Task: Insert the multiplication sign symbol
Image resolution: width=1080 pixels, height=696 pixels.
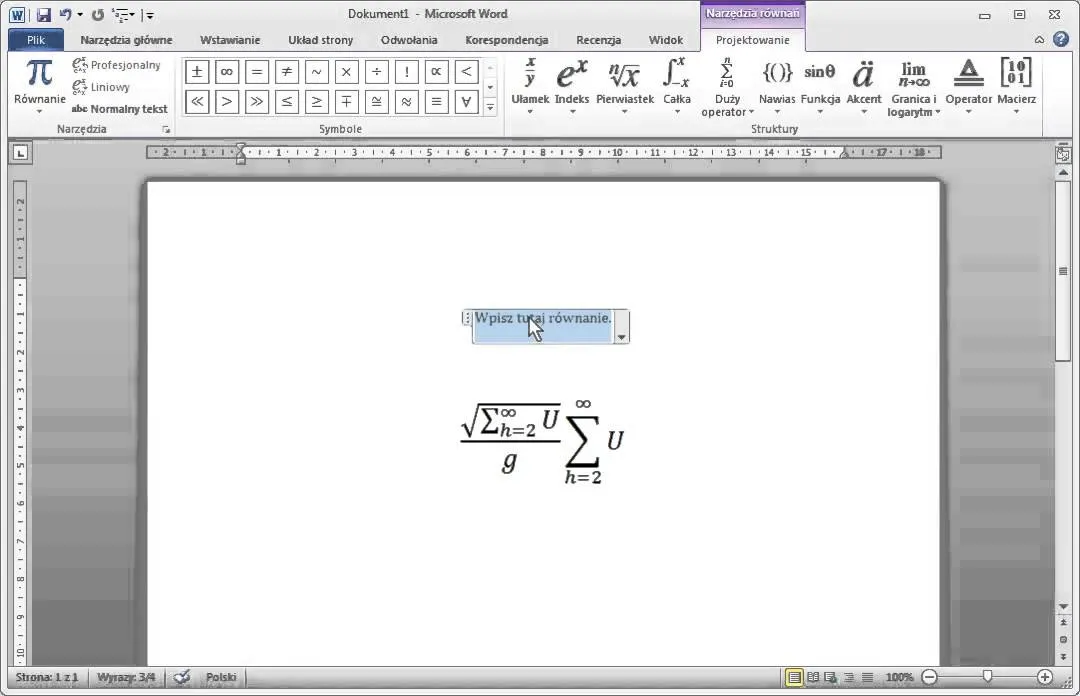Action: point(346,71)
